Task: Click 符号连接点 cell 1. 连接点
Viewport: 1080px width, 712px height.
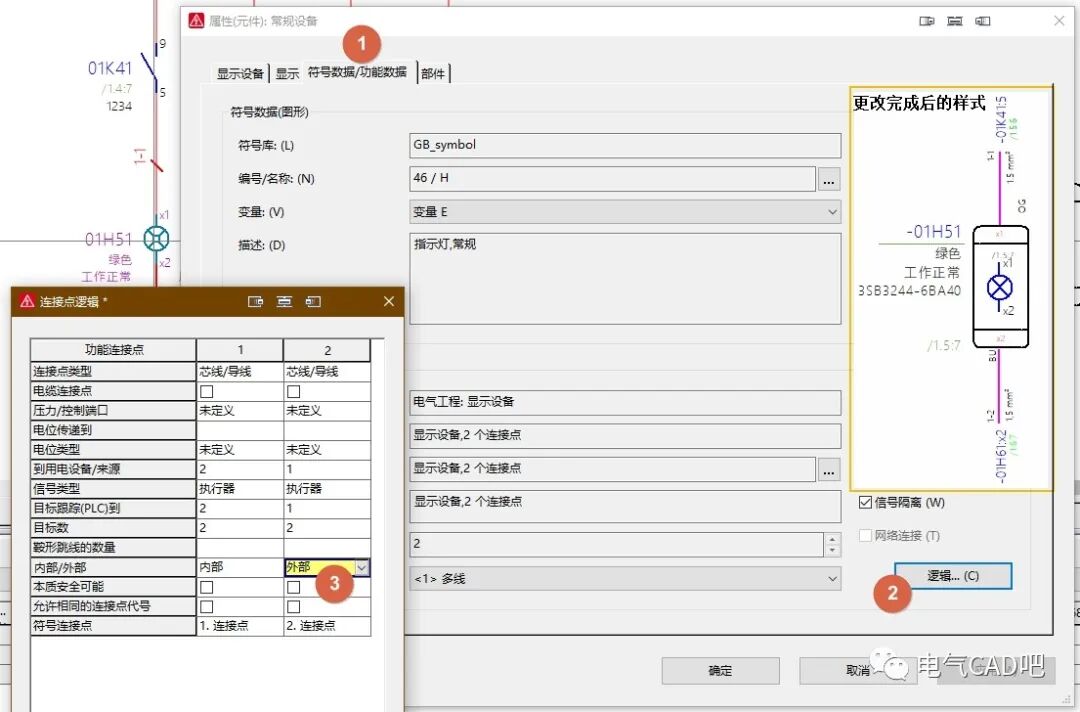Action: [240, 626]
